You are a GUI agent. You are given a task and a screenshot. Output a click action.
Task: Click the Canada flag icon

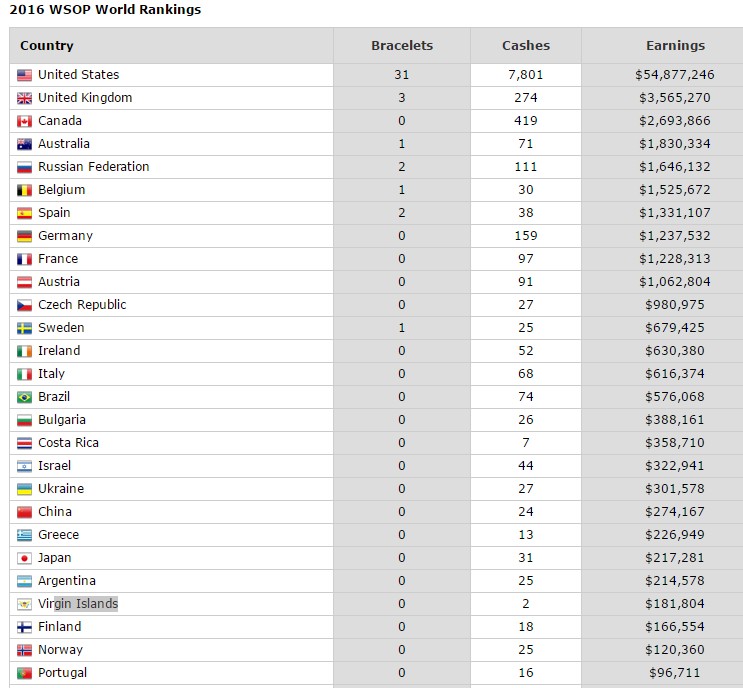click(x=24, y=121)
